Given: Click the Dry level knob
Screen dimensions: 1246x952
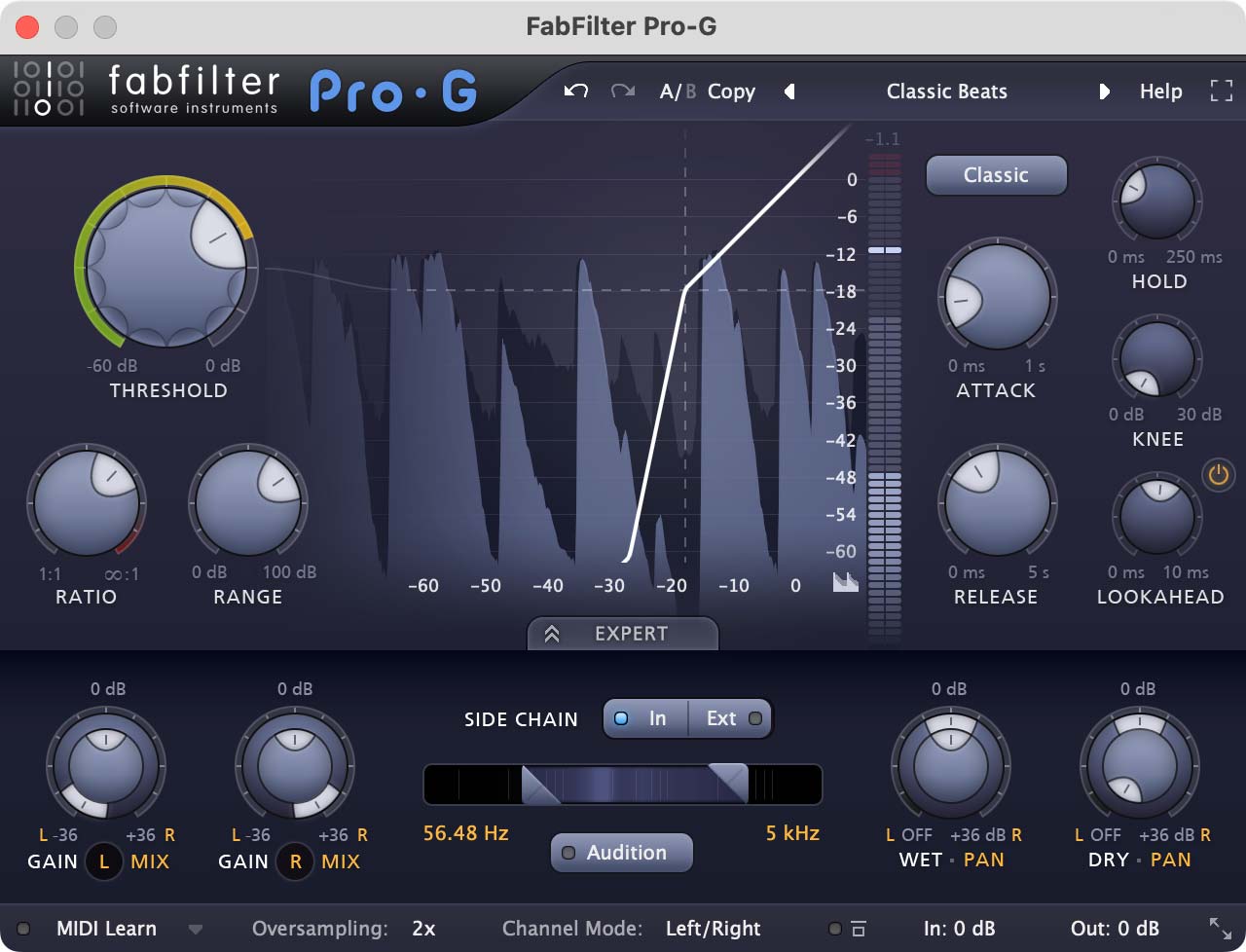Looking at the screenshot, I should click(1139, 764).
